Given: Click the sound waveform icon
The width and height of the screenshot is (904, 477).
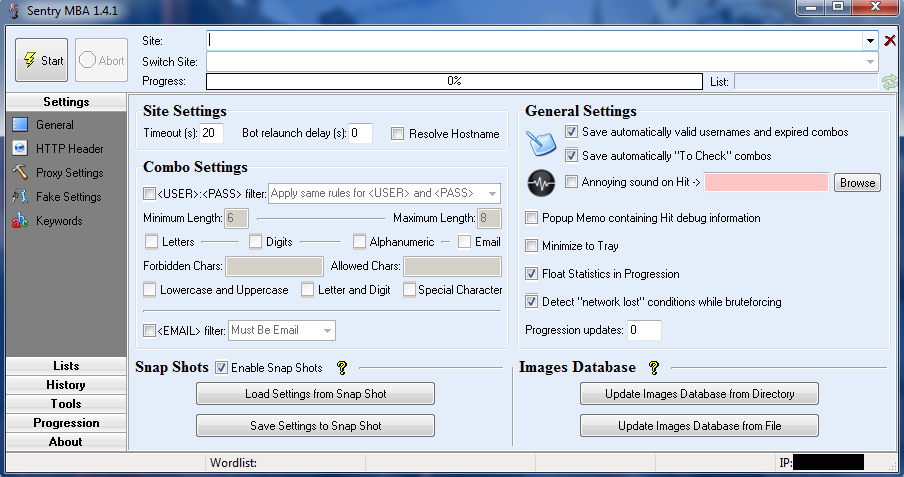Looking at the screenshot, I should point(541,183).
